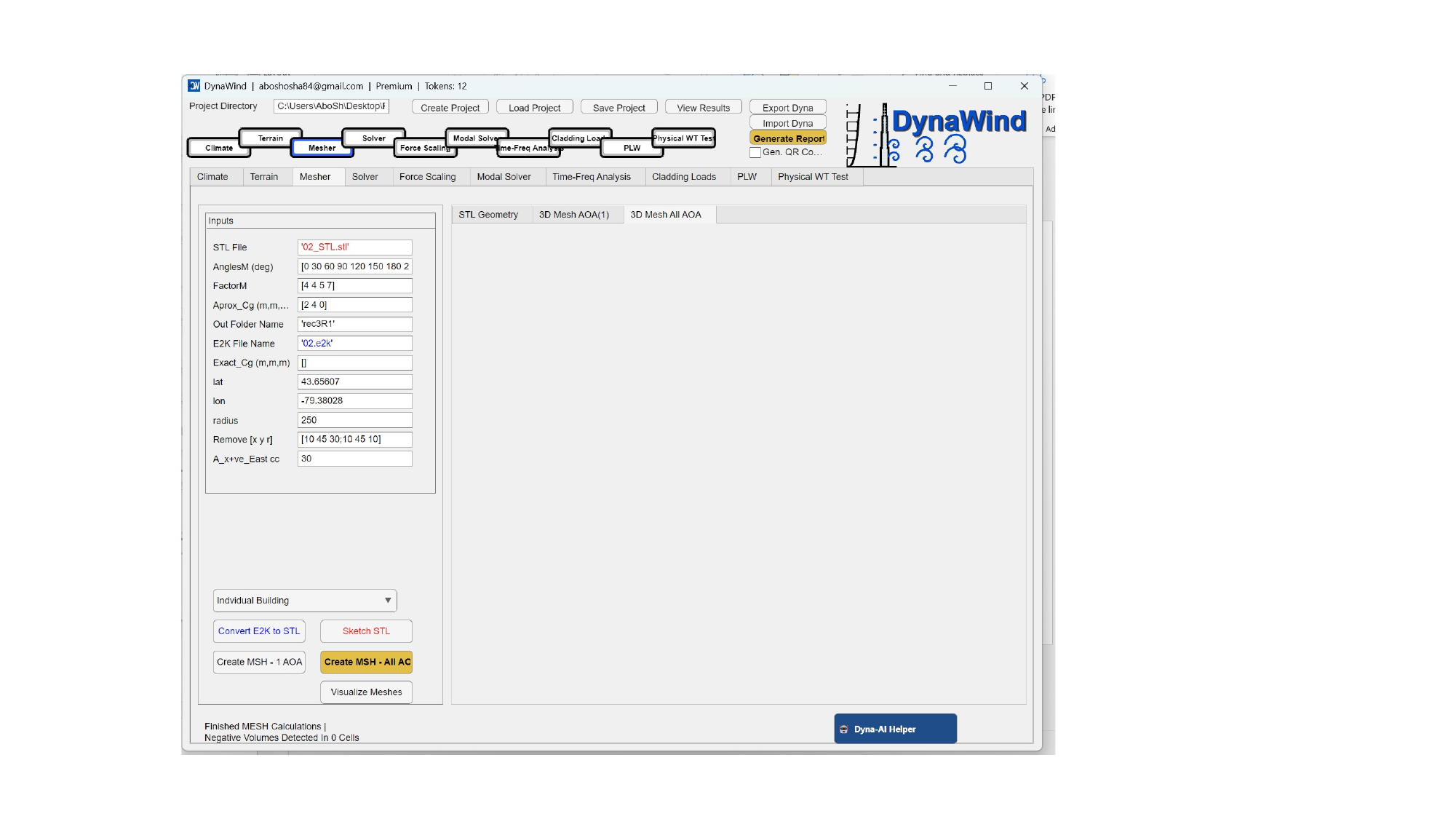Screen dimensions: 1456x819
Task: Click Convert E2K to STL button
Action: click(x=258, y=631)
